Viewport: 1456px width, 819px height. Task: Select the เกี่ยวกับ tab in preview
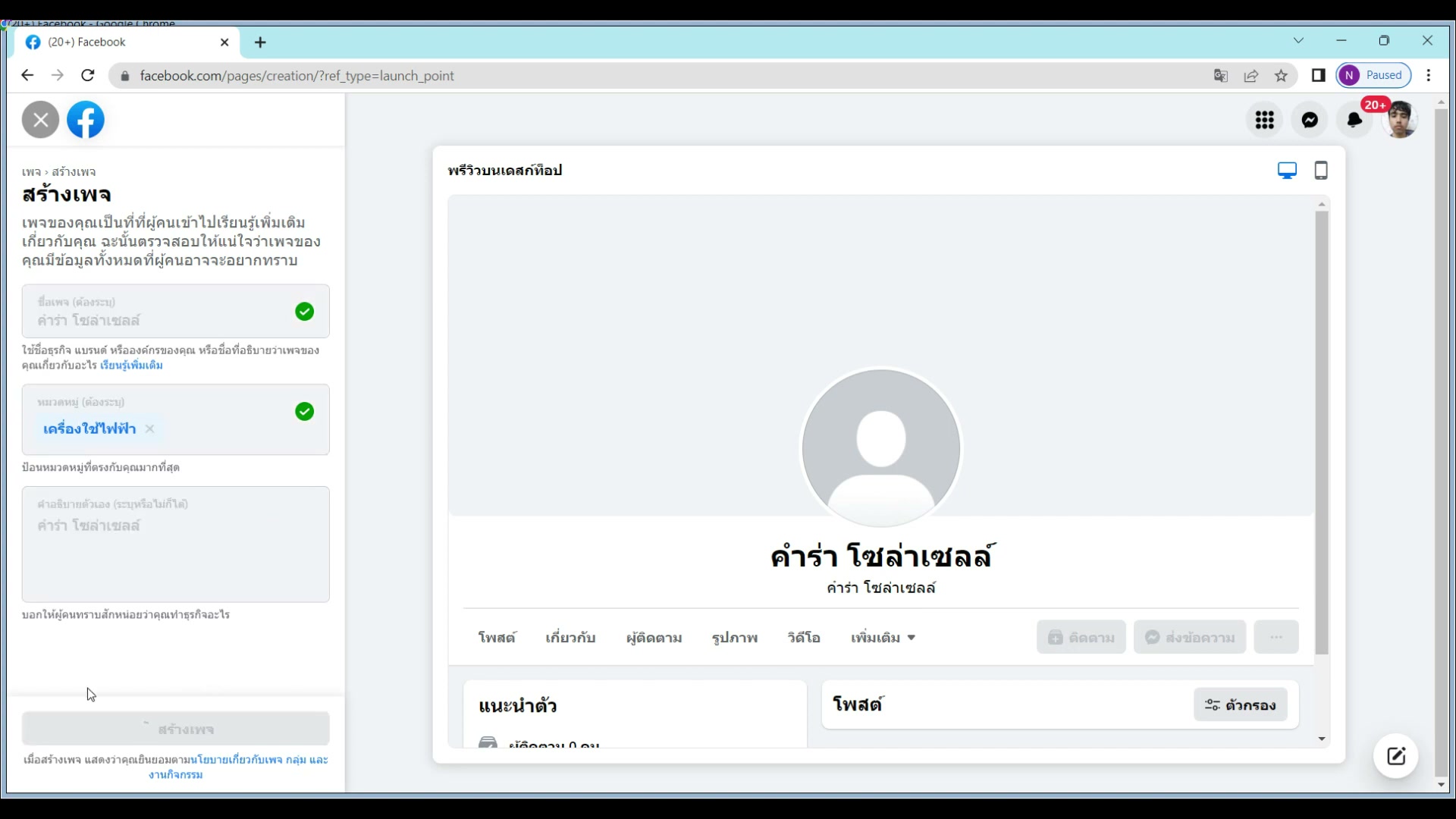(x=570, y=638)
